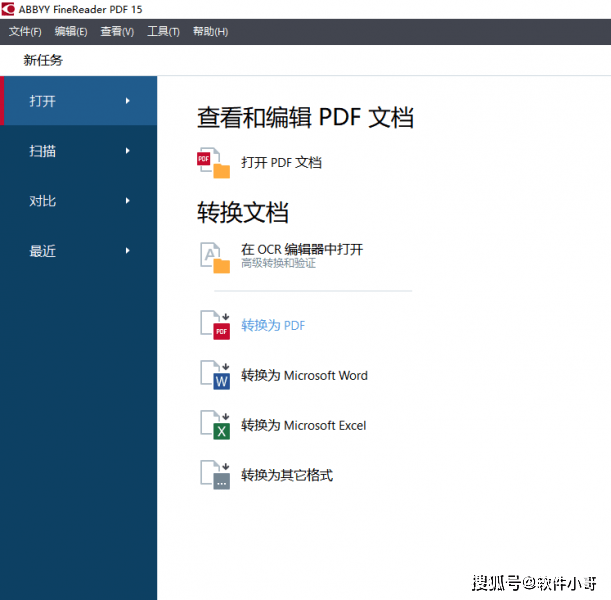Click the 打开 PDF 文档 link
Screen dimensions: 611x600
click(281, 162)
